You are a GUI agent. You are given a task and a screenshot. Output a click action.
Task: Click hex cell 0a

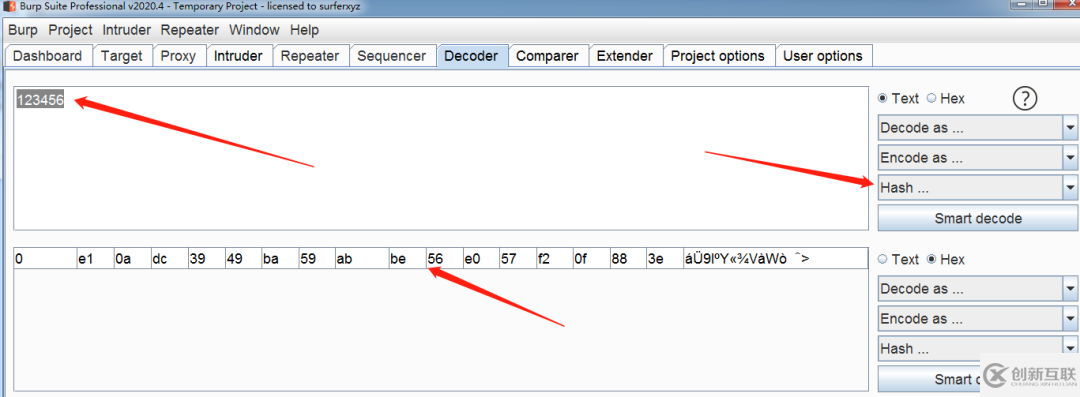[132, 259]
